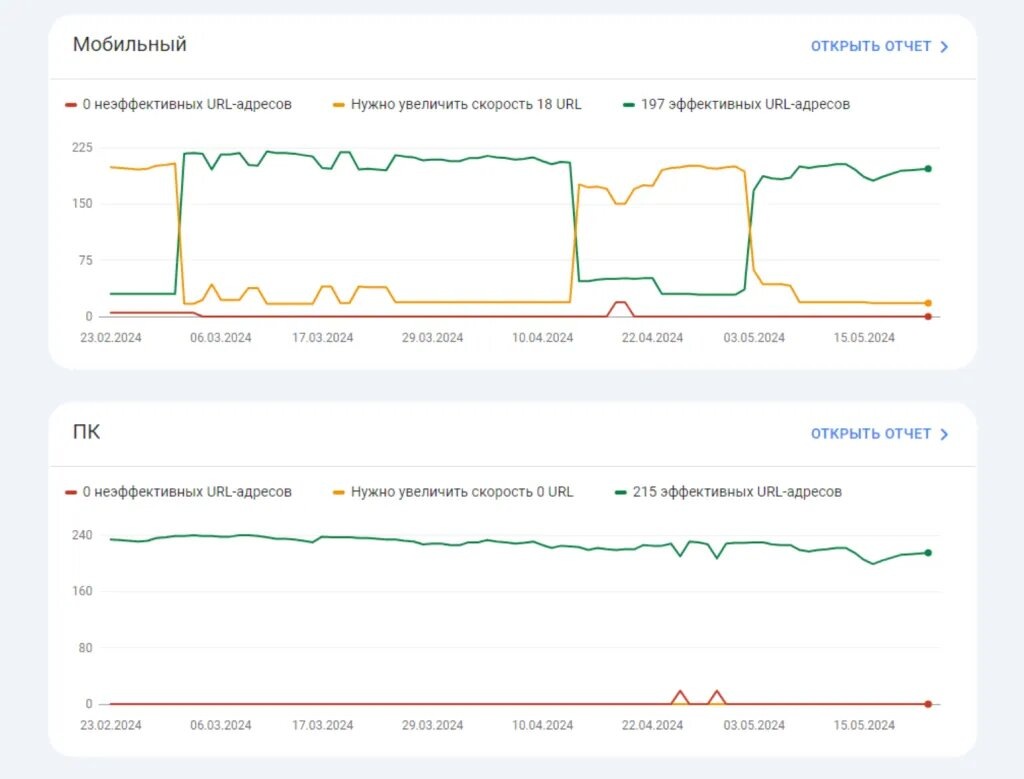Click Y-axis value 150 on Мобильный chart
The height and width of the screenshot is (779, 1024).
point(82,204)
